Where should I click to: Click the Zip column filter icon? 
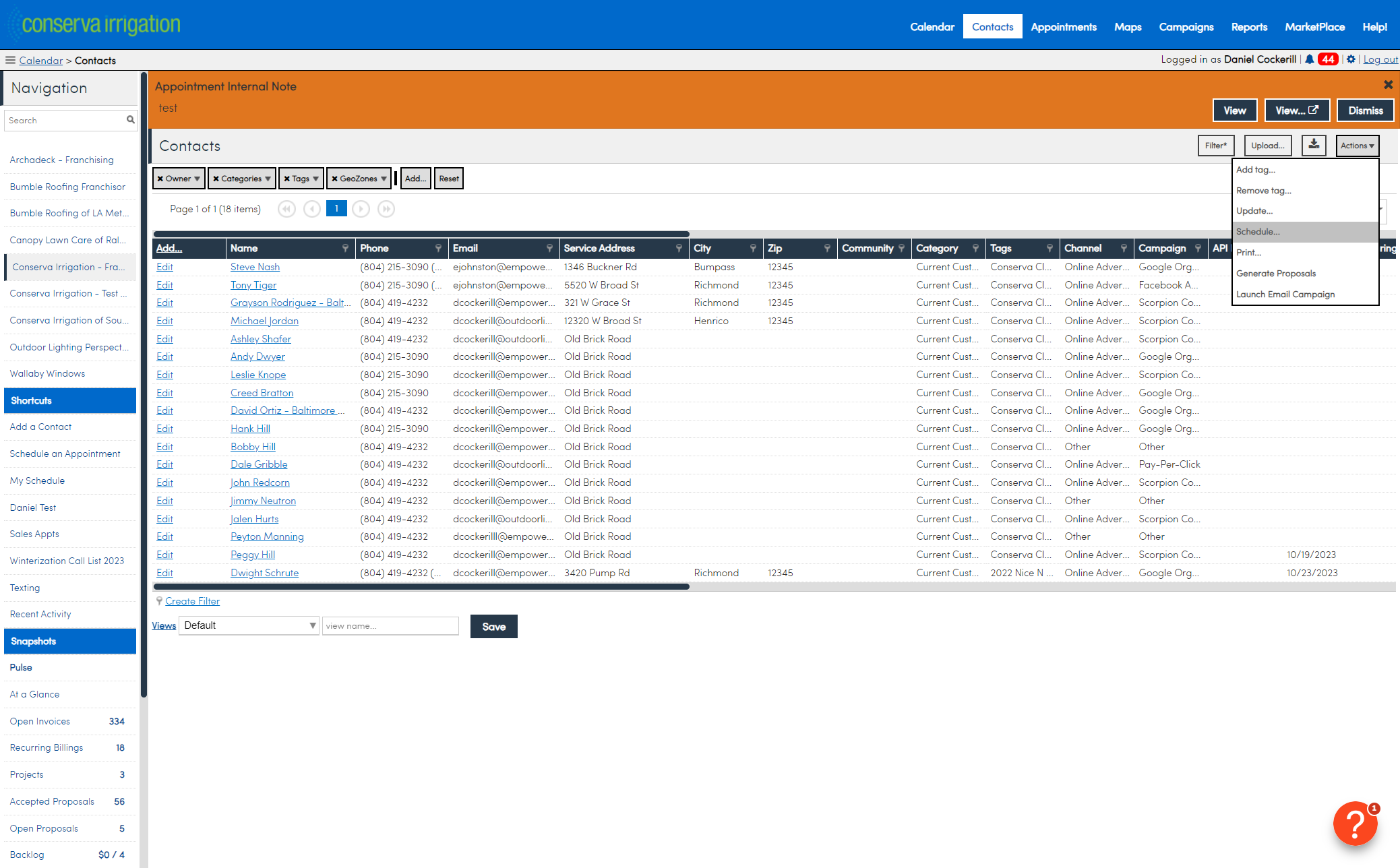click(827, 248)
